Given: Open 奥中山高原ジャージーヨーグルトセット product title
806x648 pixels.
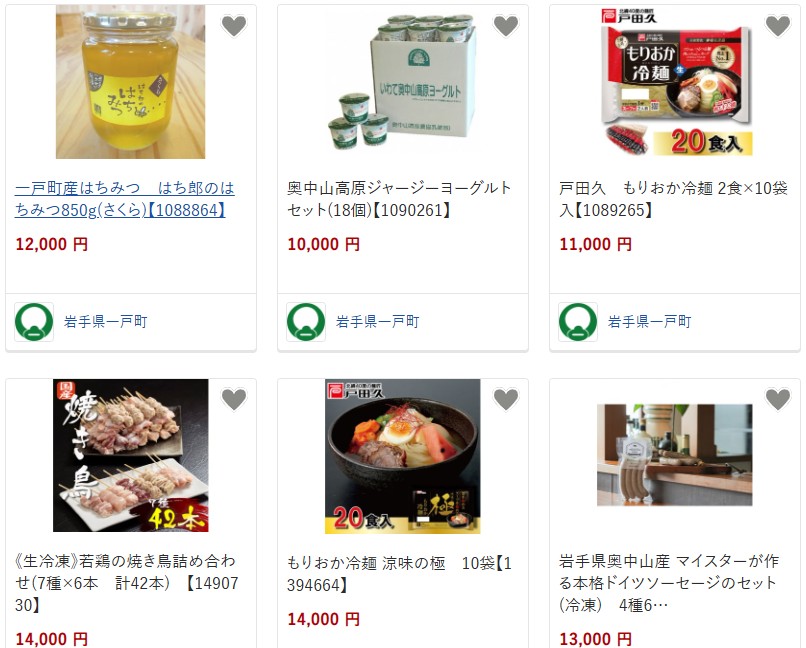Looking at the screenshot, I should (399, 199).
